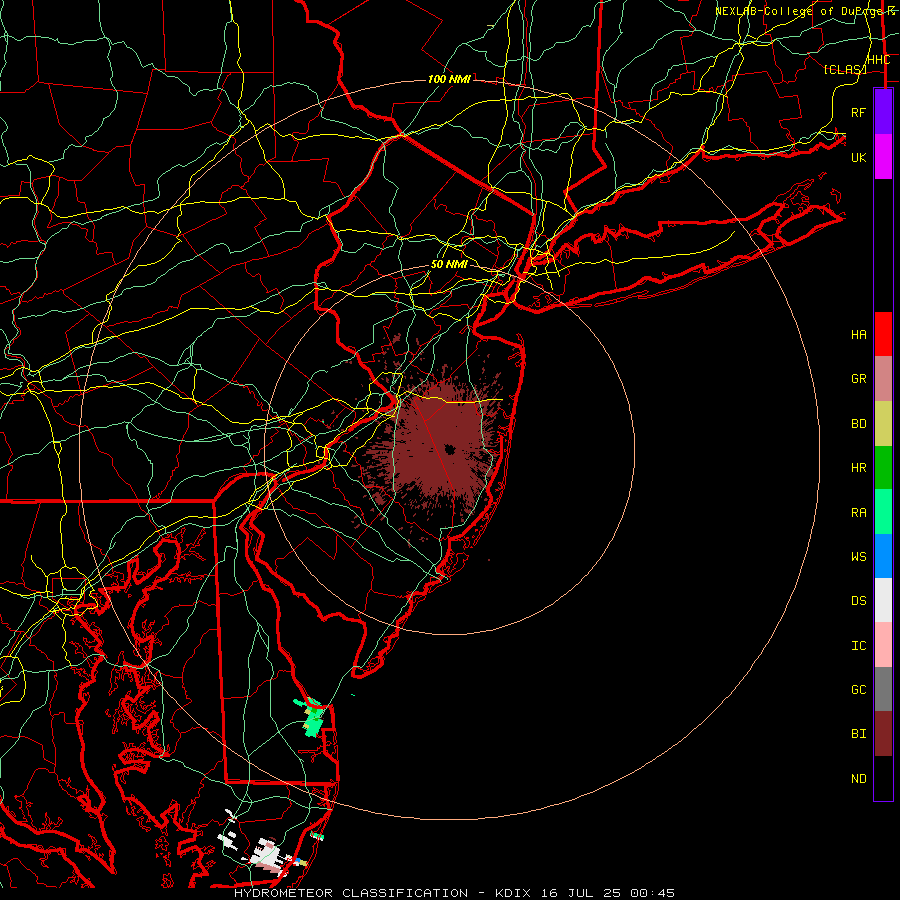
Task: Click the green rain echo near Delaware coast
Action: tap(314, 717)
